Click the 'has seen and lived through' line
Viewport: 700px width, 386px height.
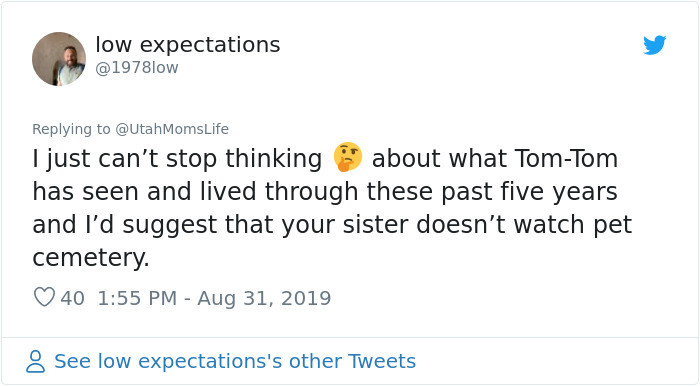click(x=195, y=191)
